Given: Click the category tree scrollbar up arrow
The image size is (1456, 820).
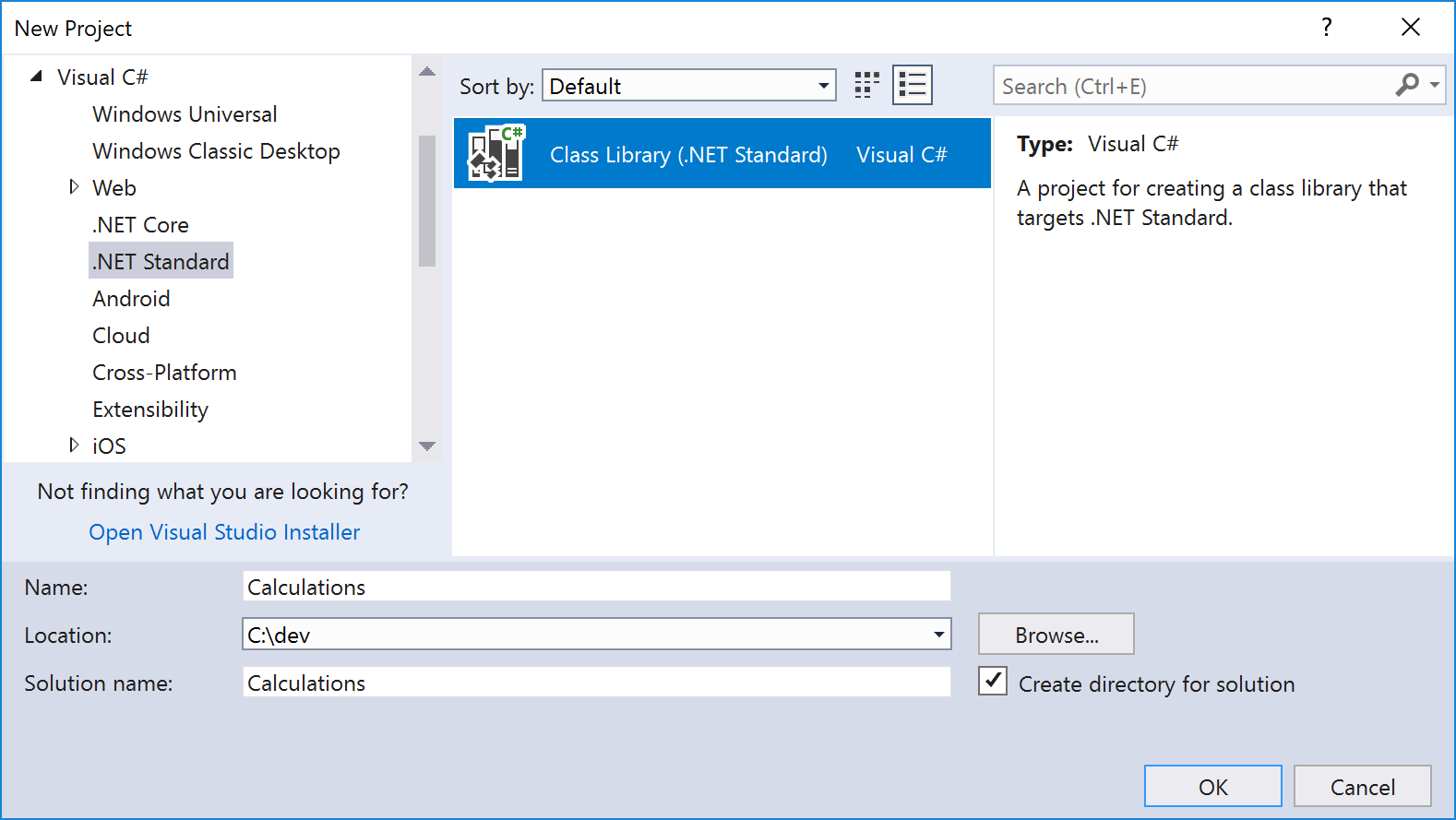Looking at the screenshot, I should click(x=426, y=72).
